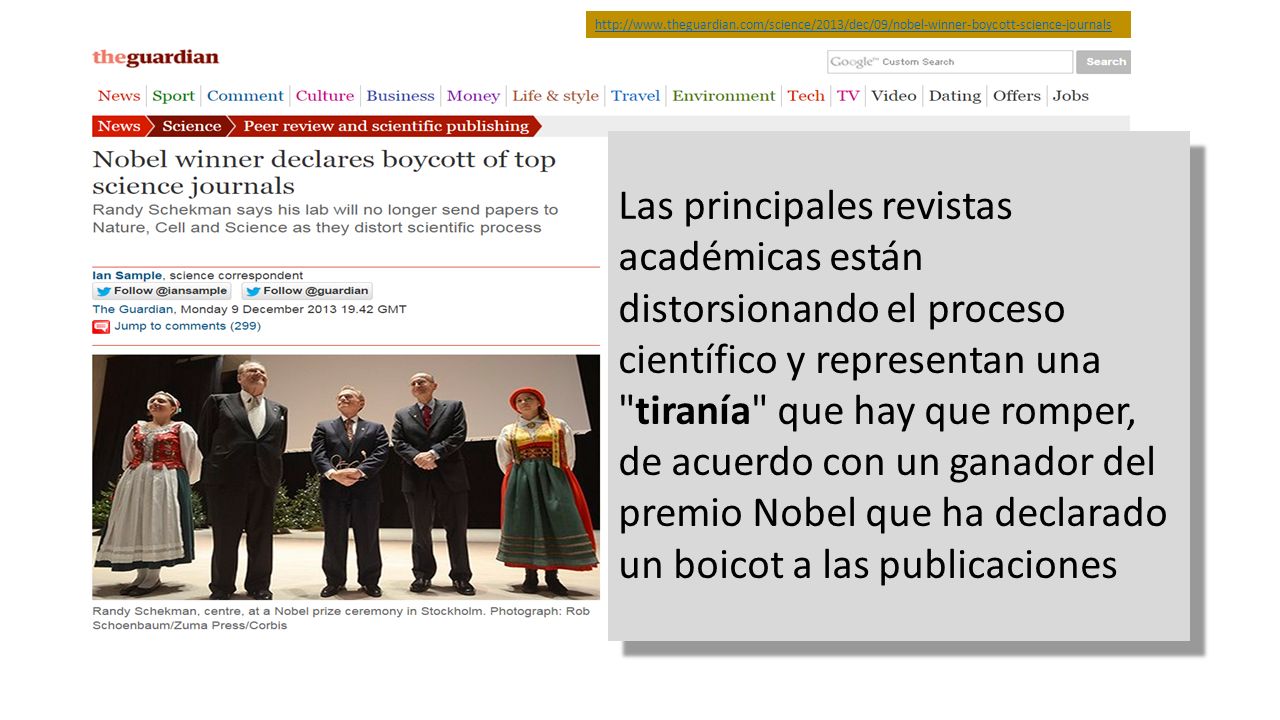Click the Search button

coord(1105,62)
